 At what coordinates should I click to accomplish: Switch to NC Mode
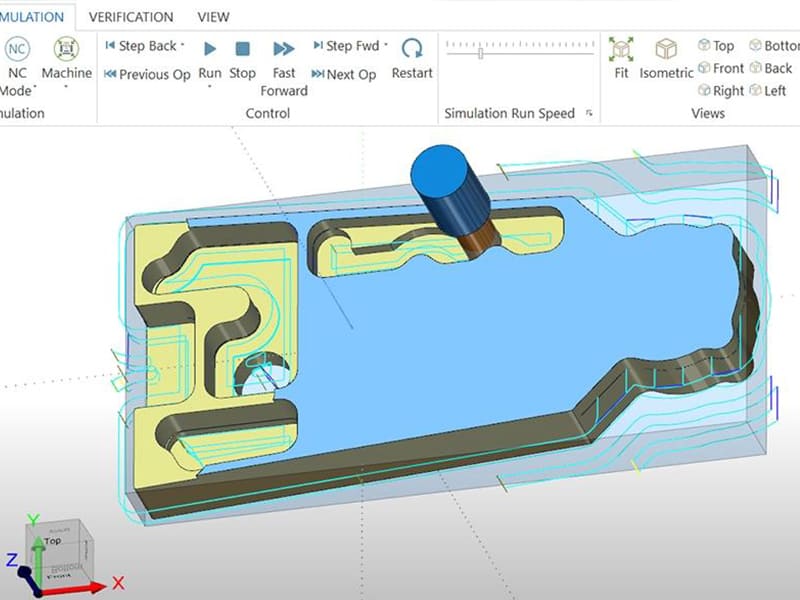tap(16, 66)
